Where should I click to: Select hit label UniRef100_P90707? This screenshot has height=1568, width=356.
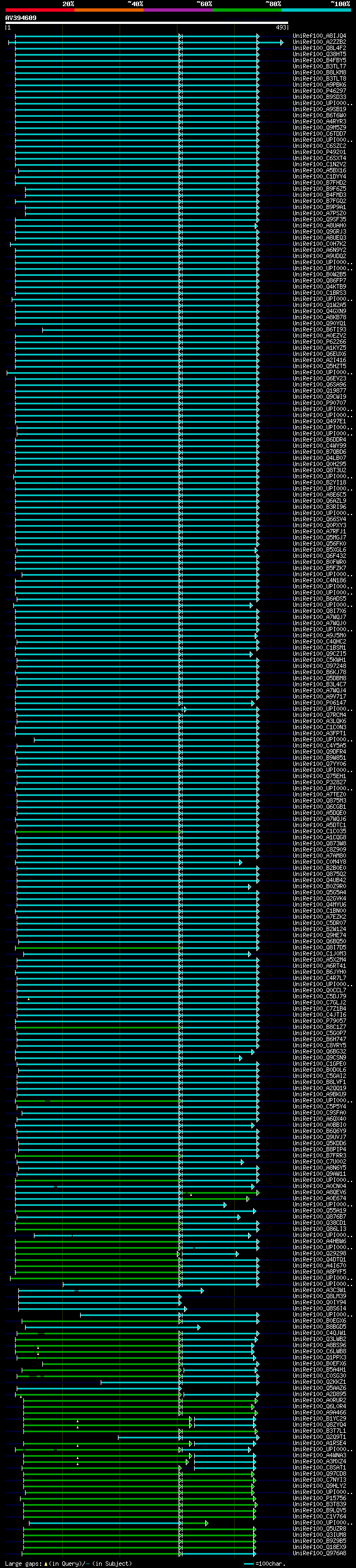click(319, 403)
